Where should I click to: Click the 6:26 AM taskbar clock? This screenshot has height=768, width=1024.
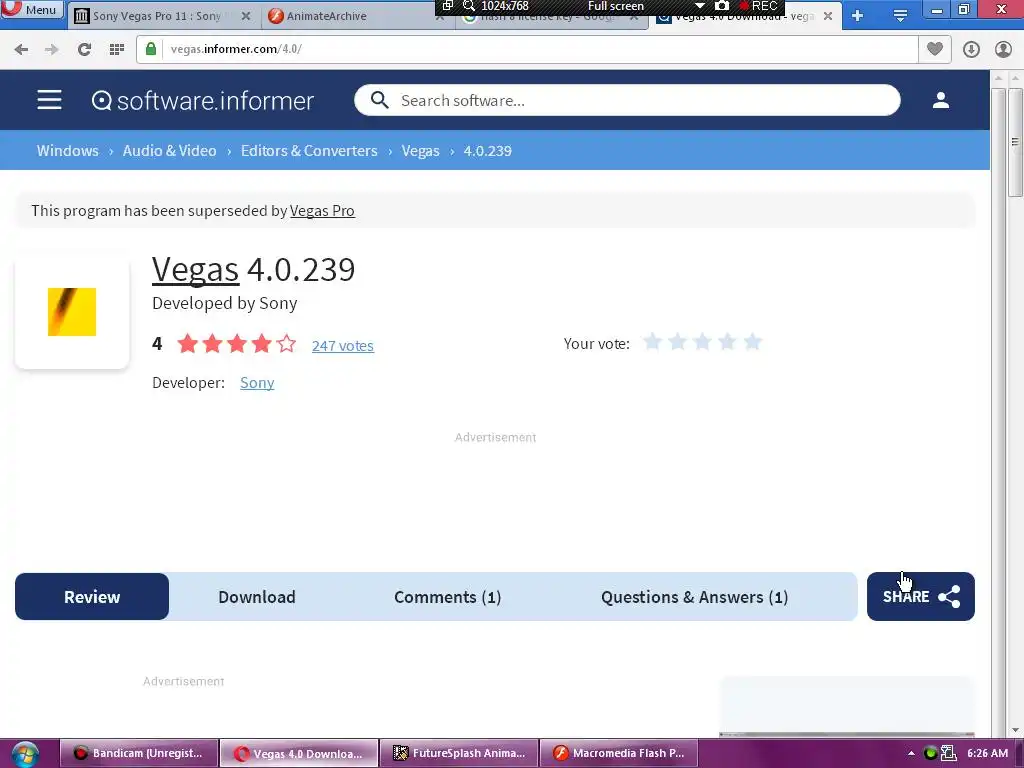987,754
